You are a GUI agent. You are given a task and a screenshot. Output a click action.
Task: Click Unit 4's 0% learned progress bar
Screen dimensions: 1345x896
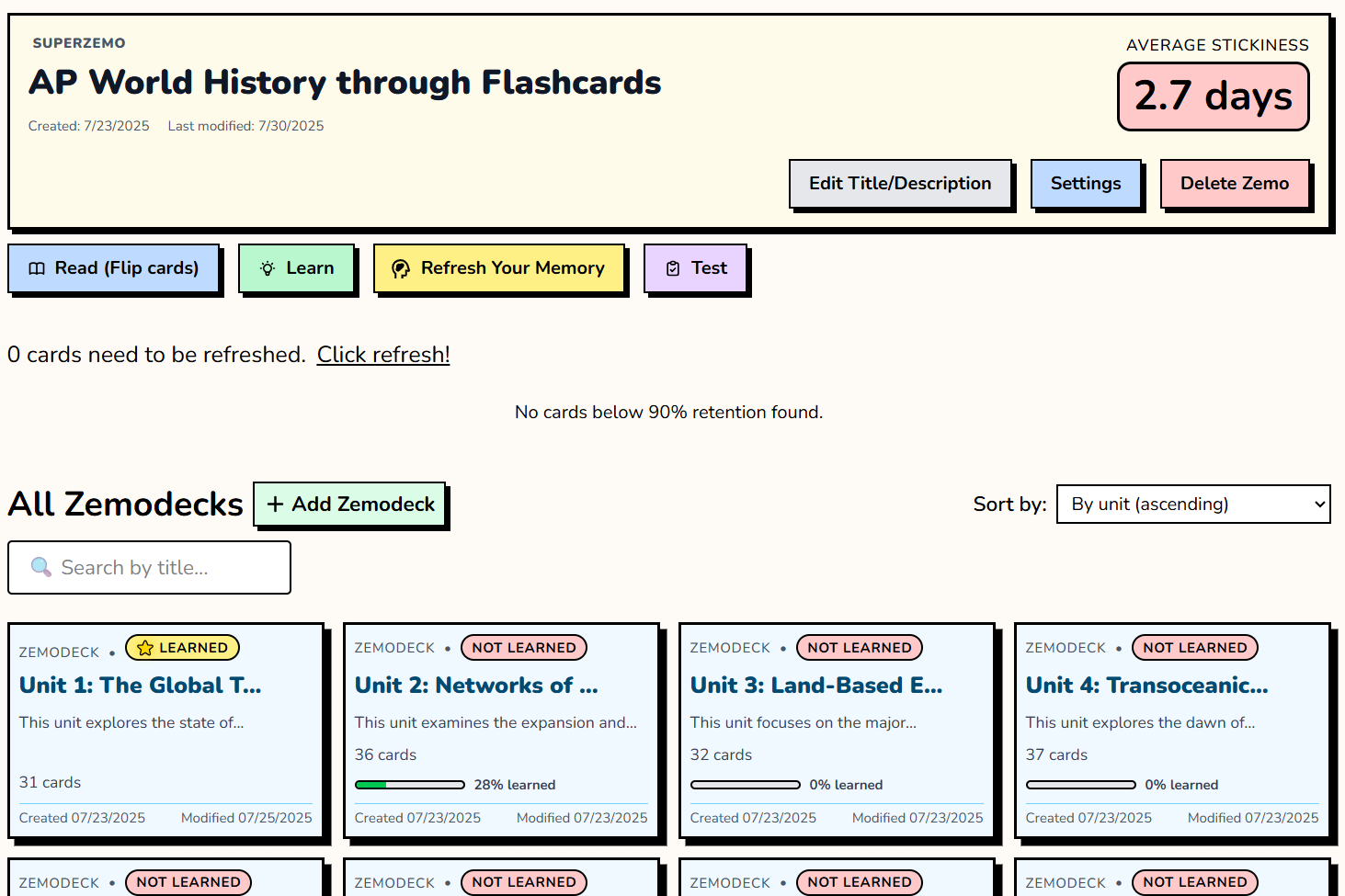[x=1081, y=785]
